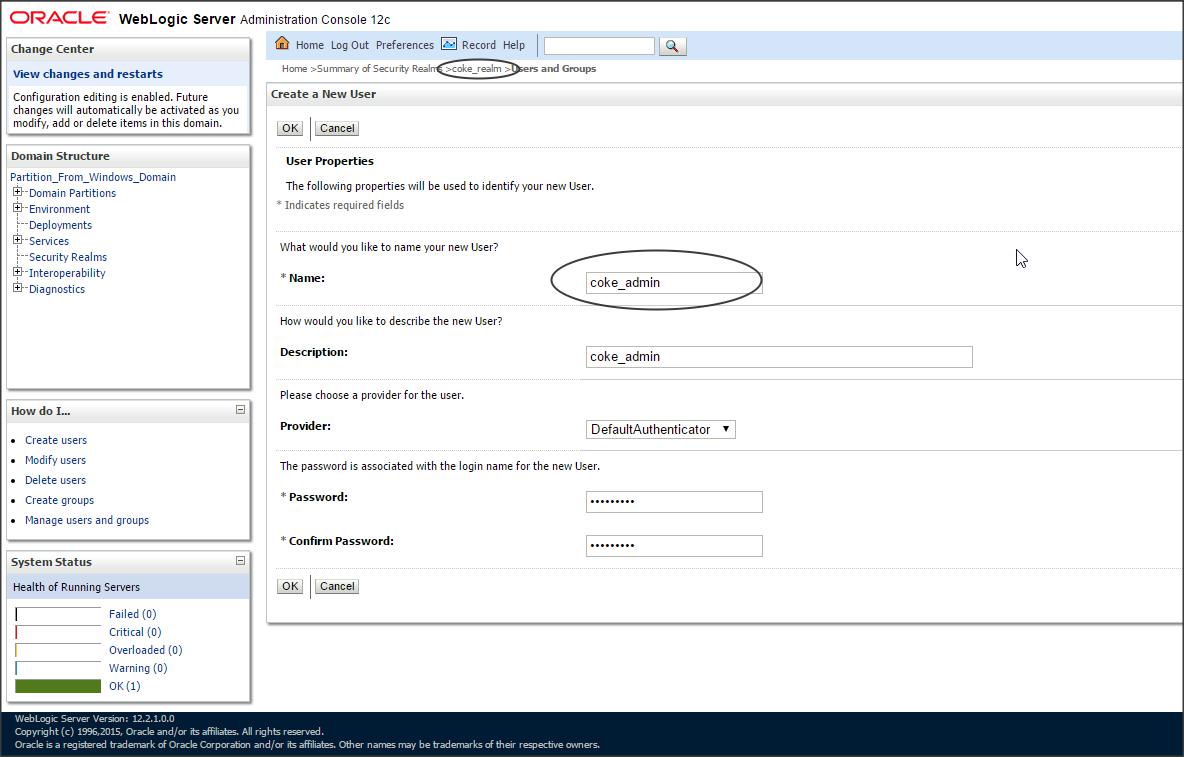This screenshot has height=757, width=1184.
Task: Click the bottom OK button
Action: 290,586
